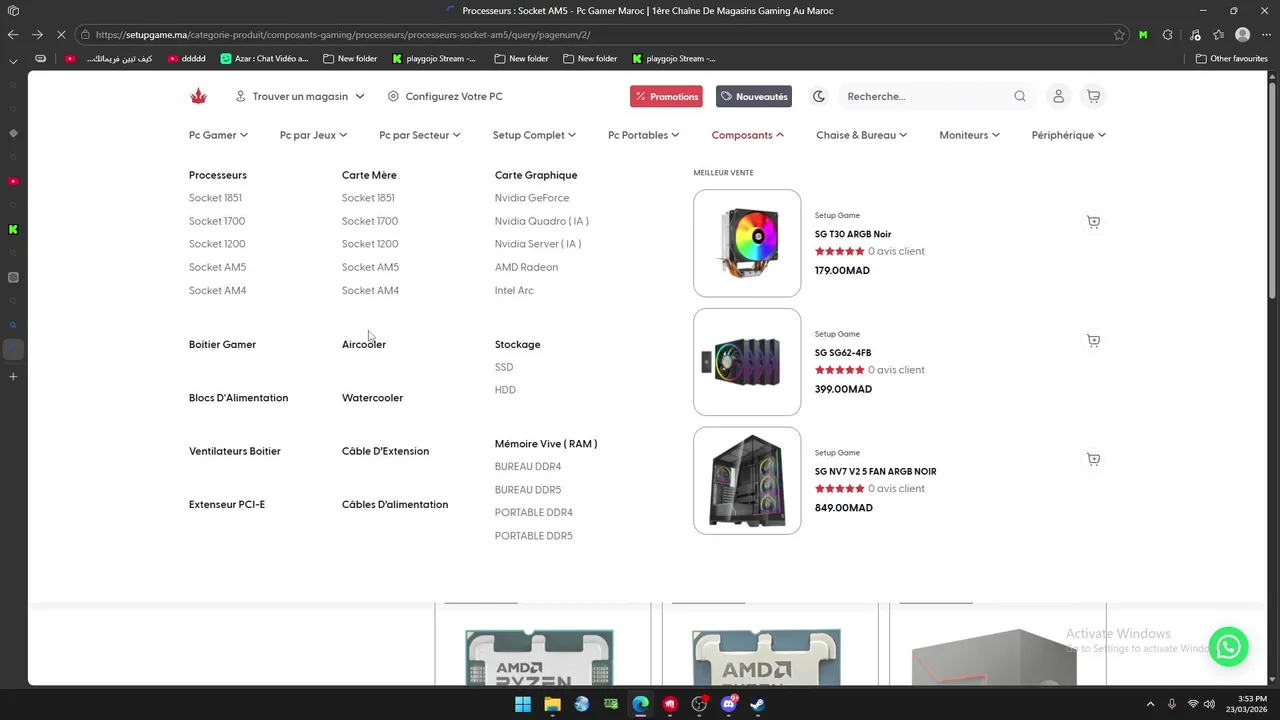Open volume control in system tray
The image size is (1280, 720).
point(1209,704)
